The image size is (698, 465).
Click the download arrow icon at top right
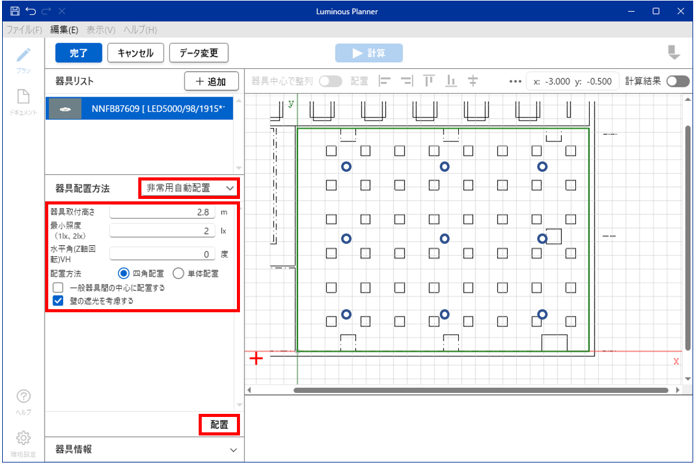(675, 53)
